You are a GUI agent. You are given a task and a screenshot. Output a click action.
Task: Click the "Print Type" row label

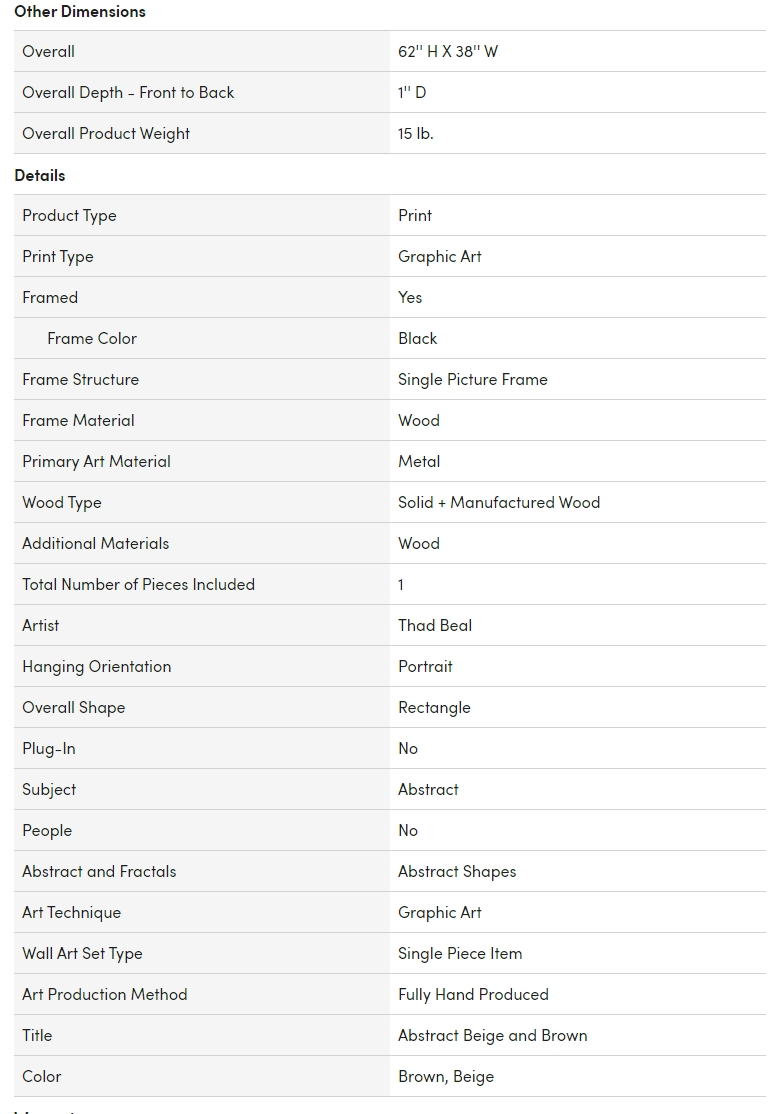(x=58, y=257)
